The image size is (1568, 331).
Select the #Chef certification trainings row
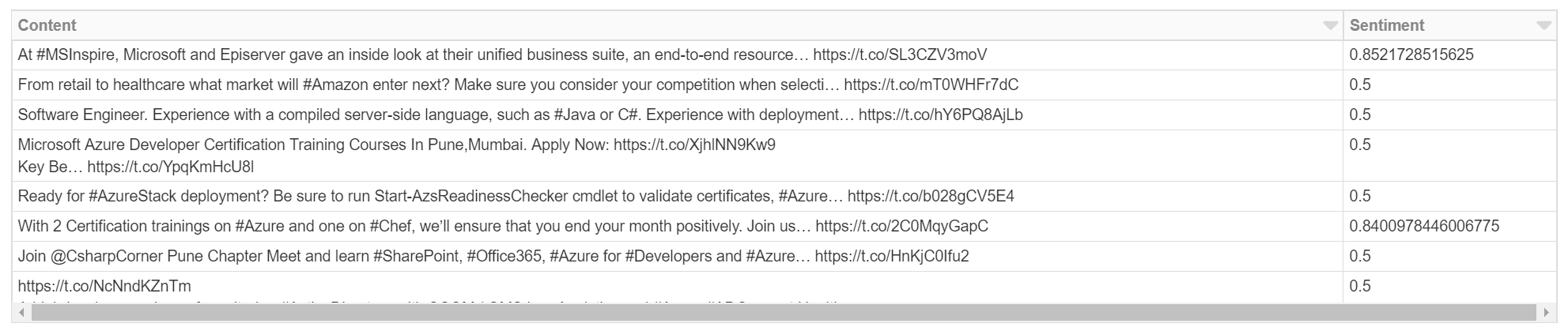coord(503,227)
